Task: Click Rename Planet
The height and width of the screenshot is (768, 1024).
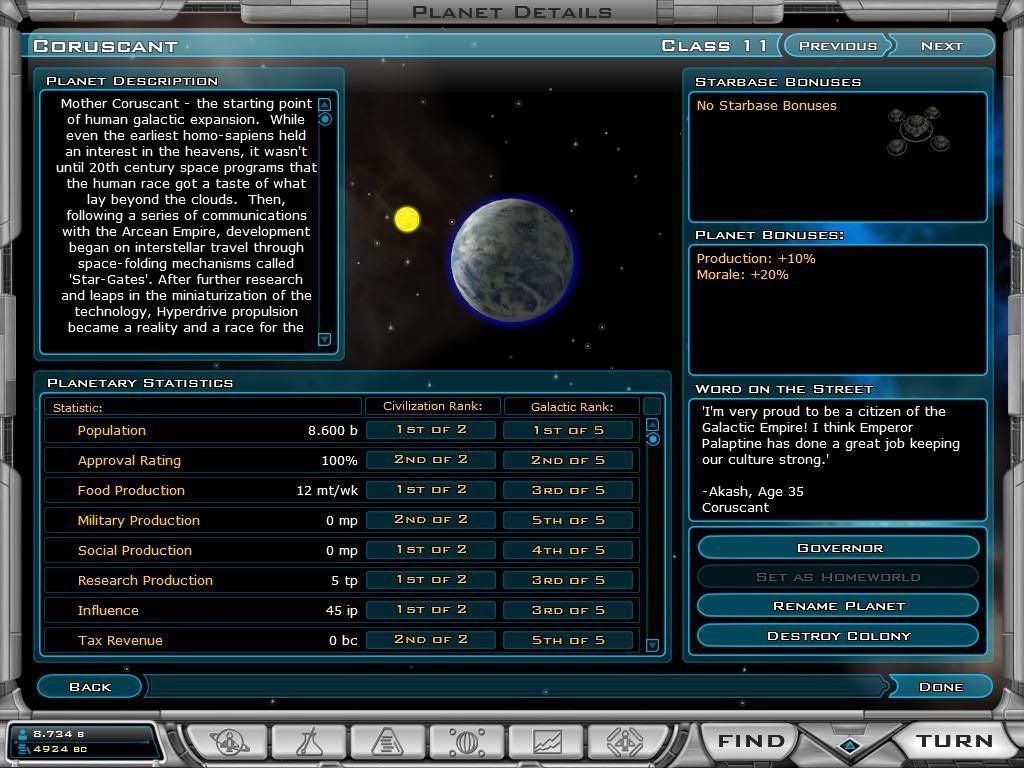Action: click(x=839, y=606)
